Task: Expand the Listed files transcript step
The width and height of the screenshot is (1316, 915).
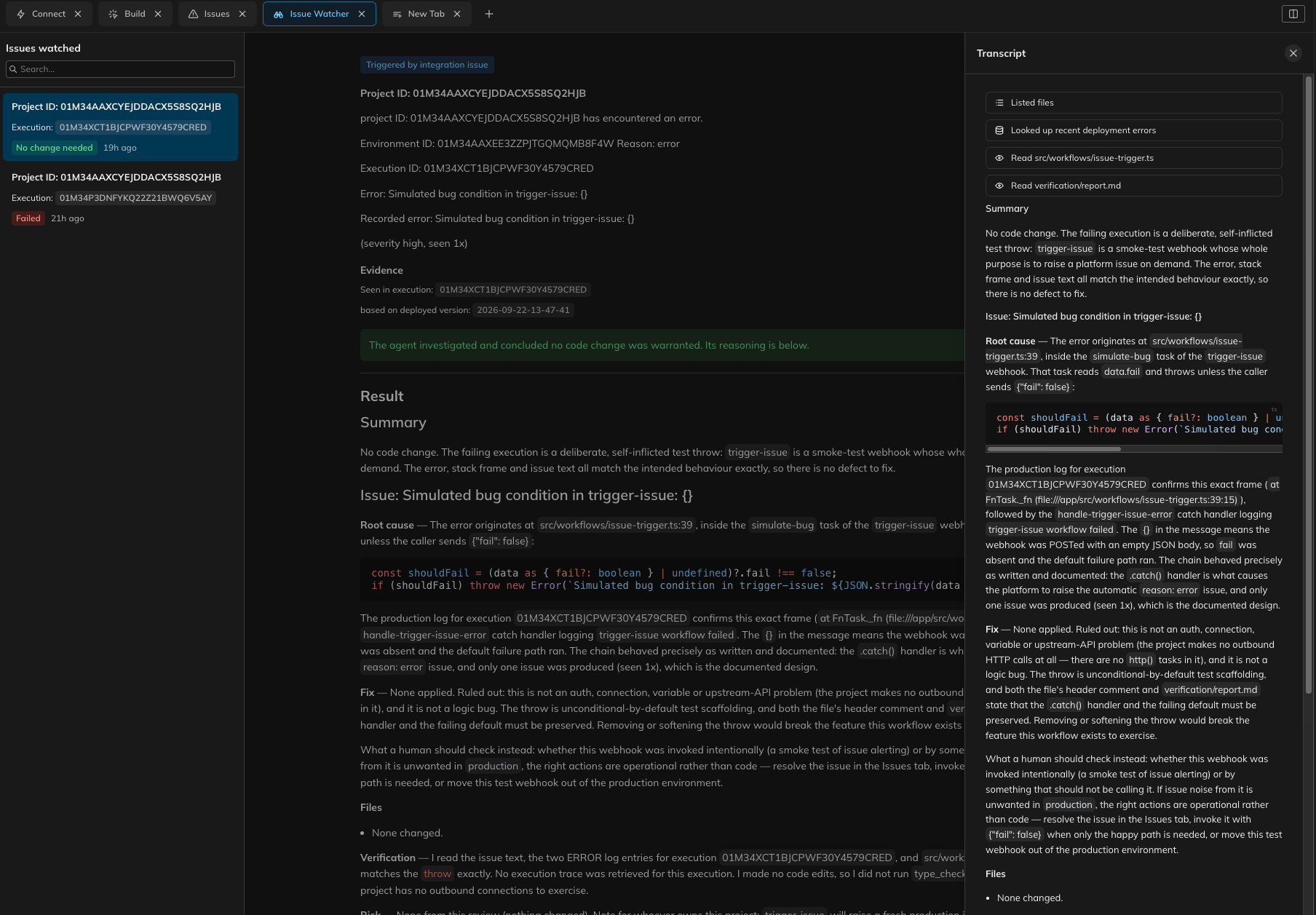Action: tap(1133, 103)
